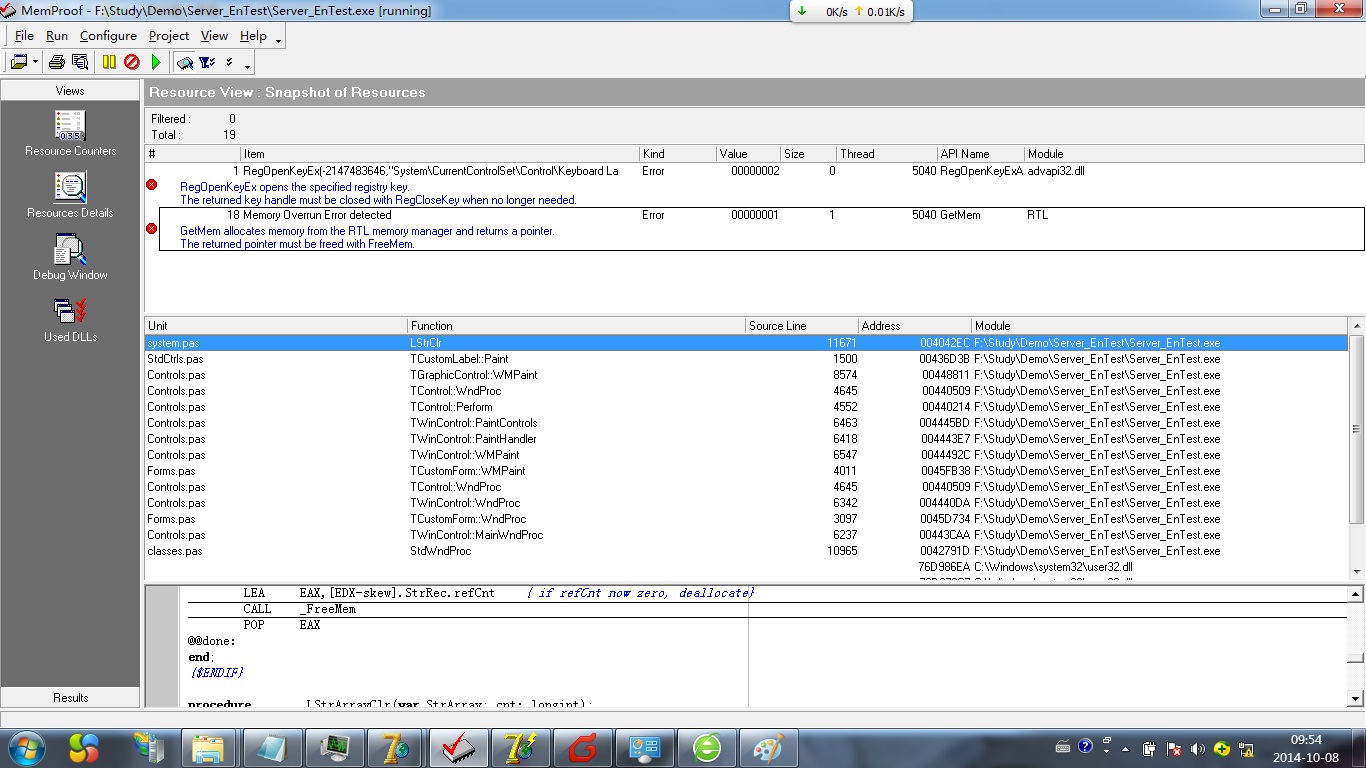Expand the toolbar overflow chevron

pos(248,66)
